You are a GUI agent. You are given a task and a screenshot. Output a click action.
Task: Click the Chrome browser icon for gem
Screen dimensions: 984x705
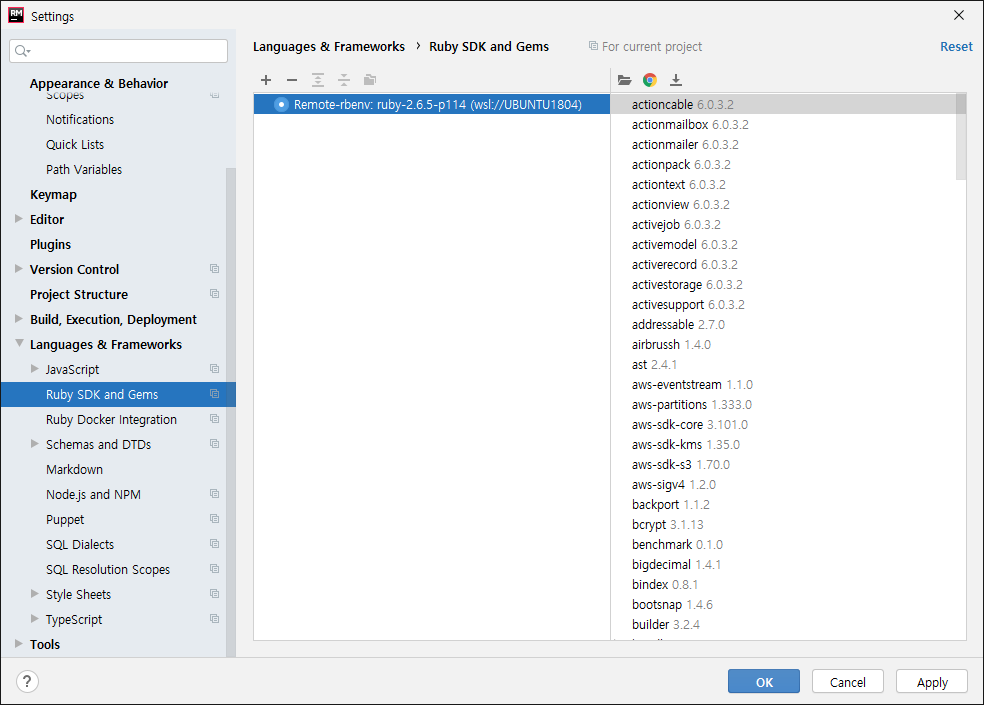tap(650, 80)
